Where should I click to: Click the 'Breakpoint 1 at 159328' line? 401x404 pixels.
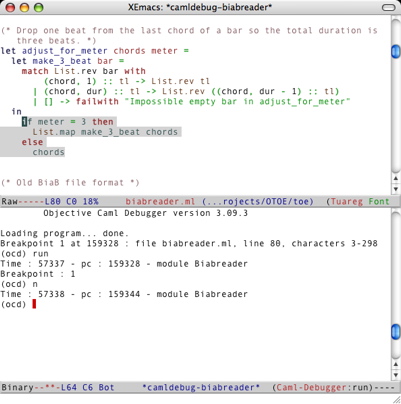[x=189, y=243]
